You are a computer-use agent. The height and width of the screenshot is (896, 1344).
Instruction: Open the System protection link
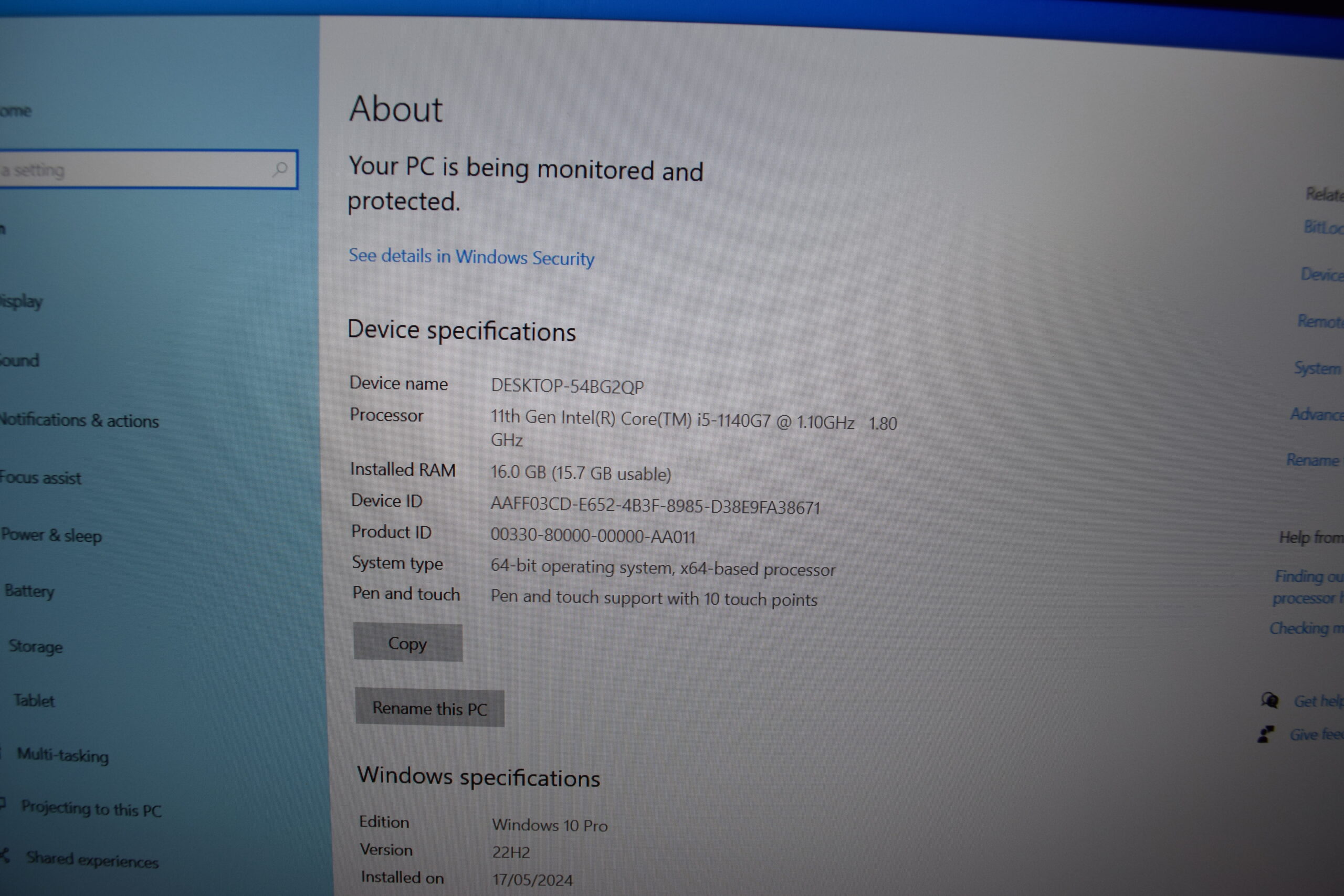point(1319,368)
